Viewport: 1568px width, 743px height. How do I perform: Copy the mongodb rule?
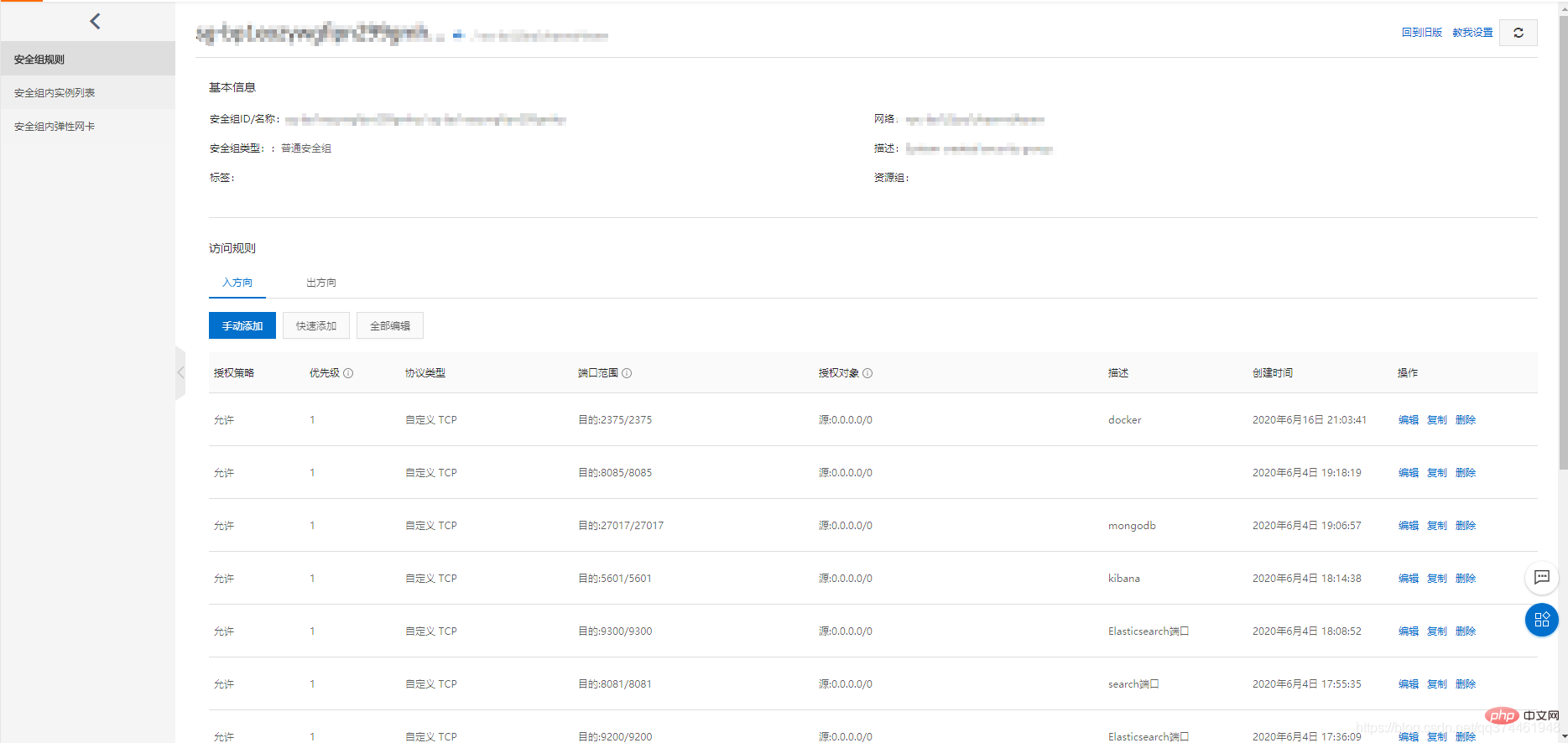tap(1437, 526)
